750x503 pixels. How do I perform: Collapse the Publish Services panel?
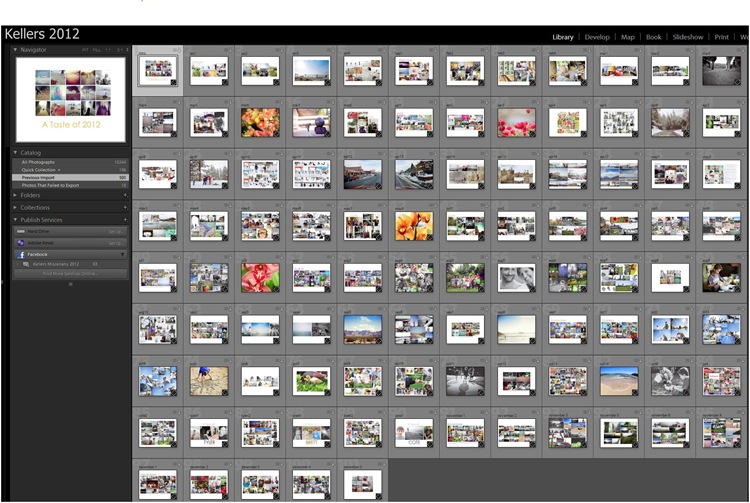15,220
